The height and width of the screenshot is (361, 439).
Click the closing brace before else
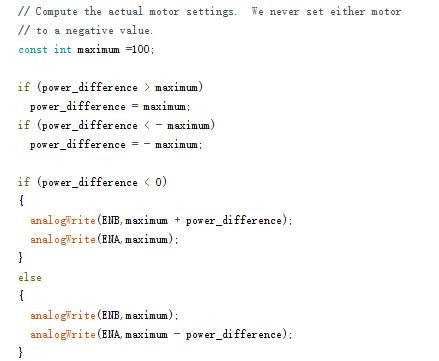[21, 257]
